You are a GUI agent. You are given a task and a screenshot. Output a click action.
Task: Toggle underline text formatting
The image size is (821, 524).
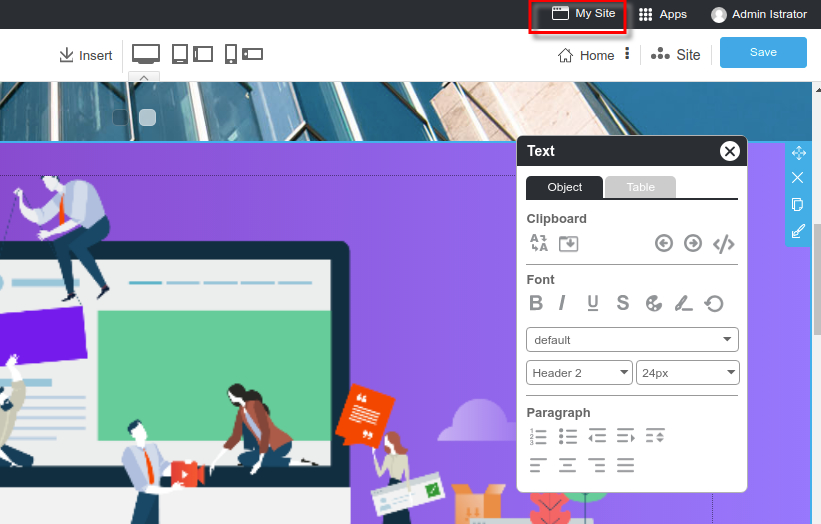coord(593,303)
